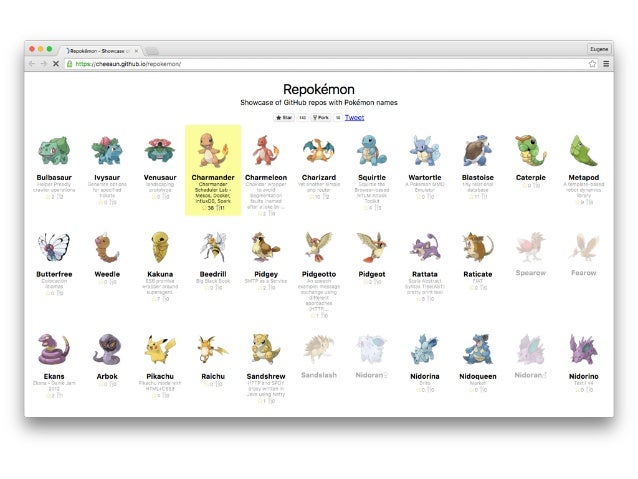Open the Charmander repo name link
The height and width of the screenshot is (479, 638).
point(213,177)
